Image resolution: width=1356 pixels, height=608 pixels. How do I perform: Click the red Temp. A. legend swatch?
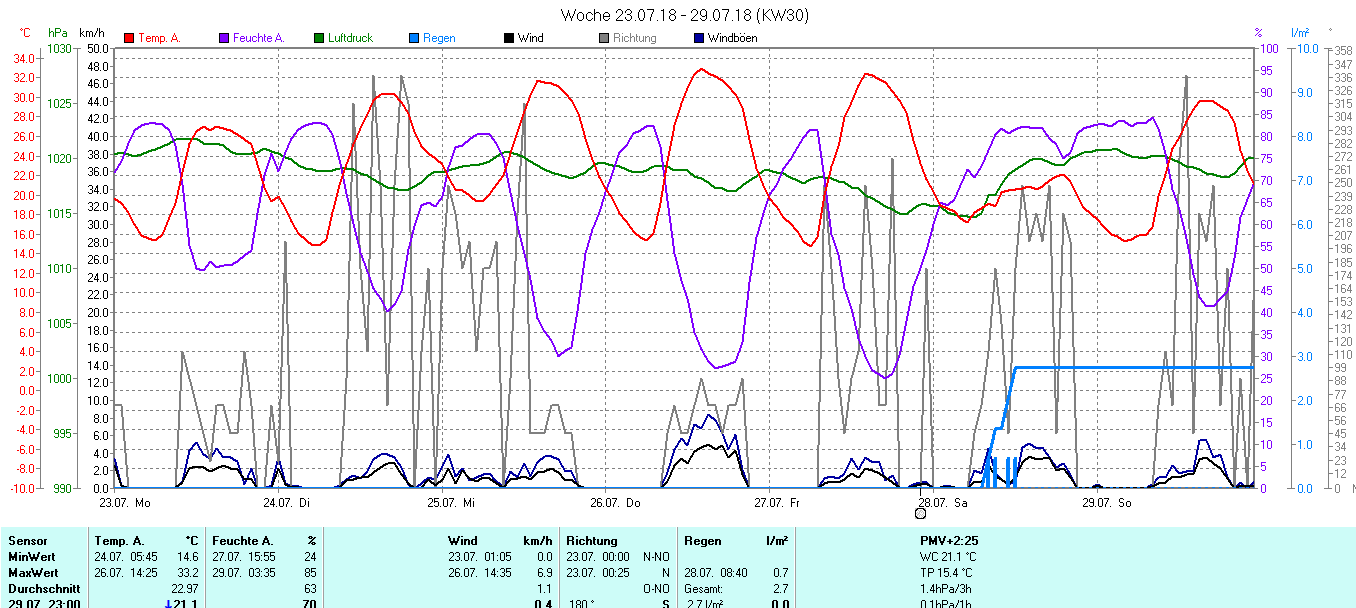[129, 38]
